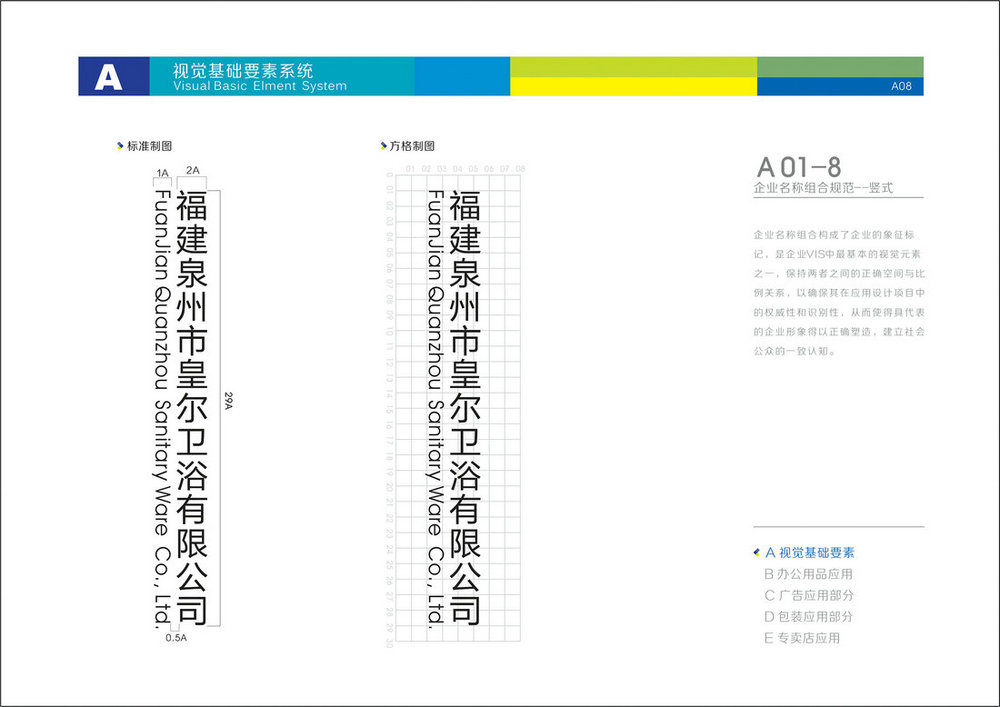Click the arrow bullet beside "方格制图"
Screen dimensions: 1000x707
(x=383, y=146)
